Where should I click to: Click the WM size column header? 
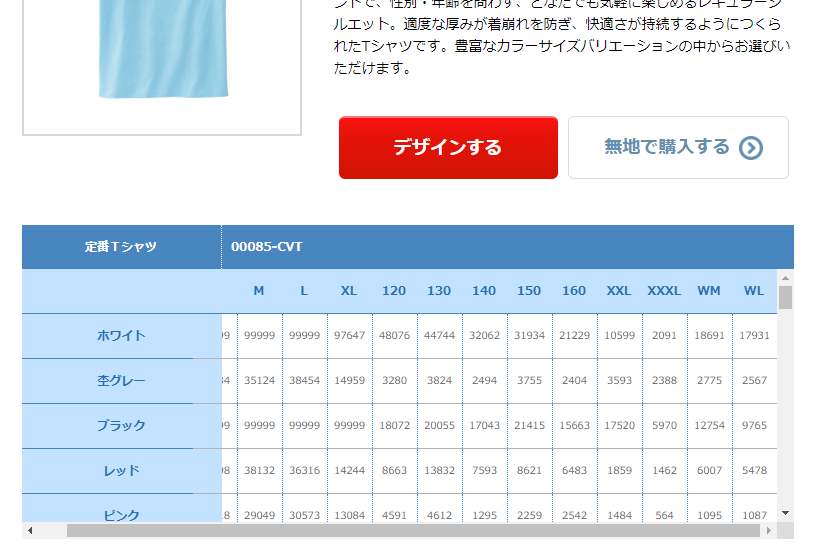709,291
